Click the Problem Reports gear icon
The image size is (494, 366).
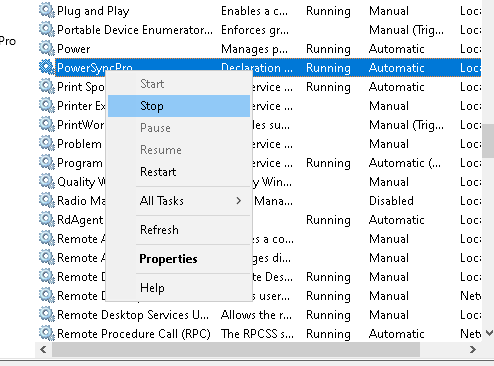point(47,143)
